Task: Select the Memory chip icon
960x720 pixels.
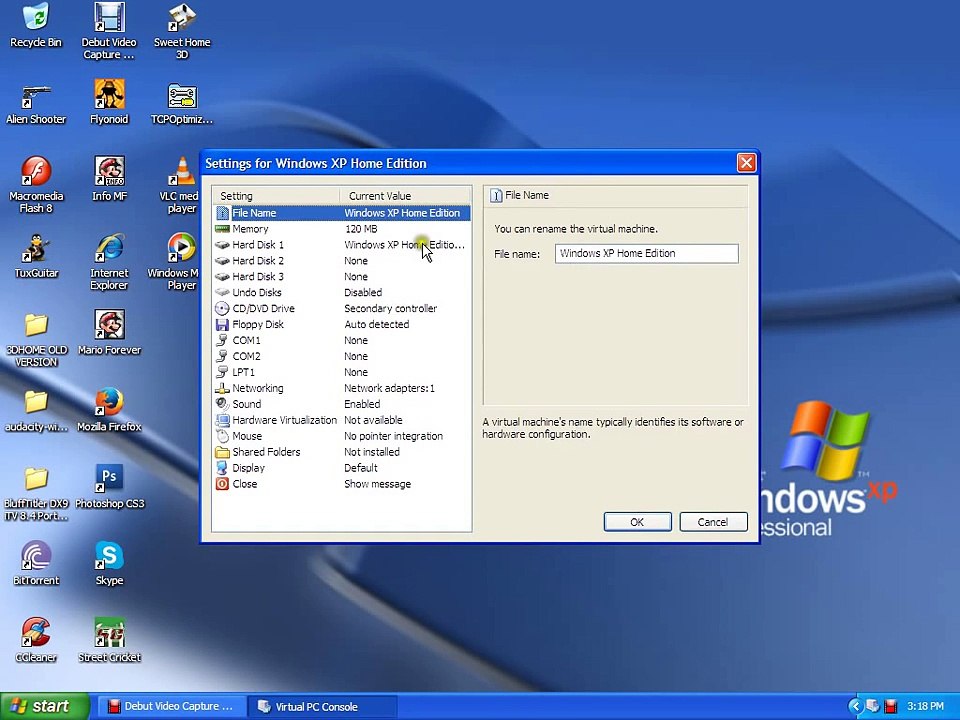Action: 222,229
